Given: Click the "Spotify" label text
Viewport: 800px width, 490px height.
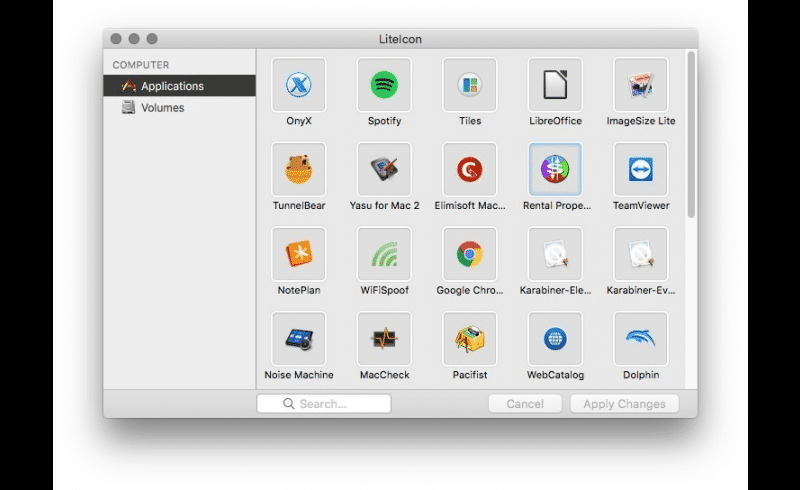Looking at the screenshot, I should click(384, 121).
